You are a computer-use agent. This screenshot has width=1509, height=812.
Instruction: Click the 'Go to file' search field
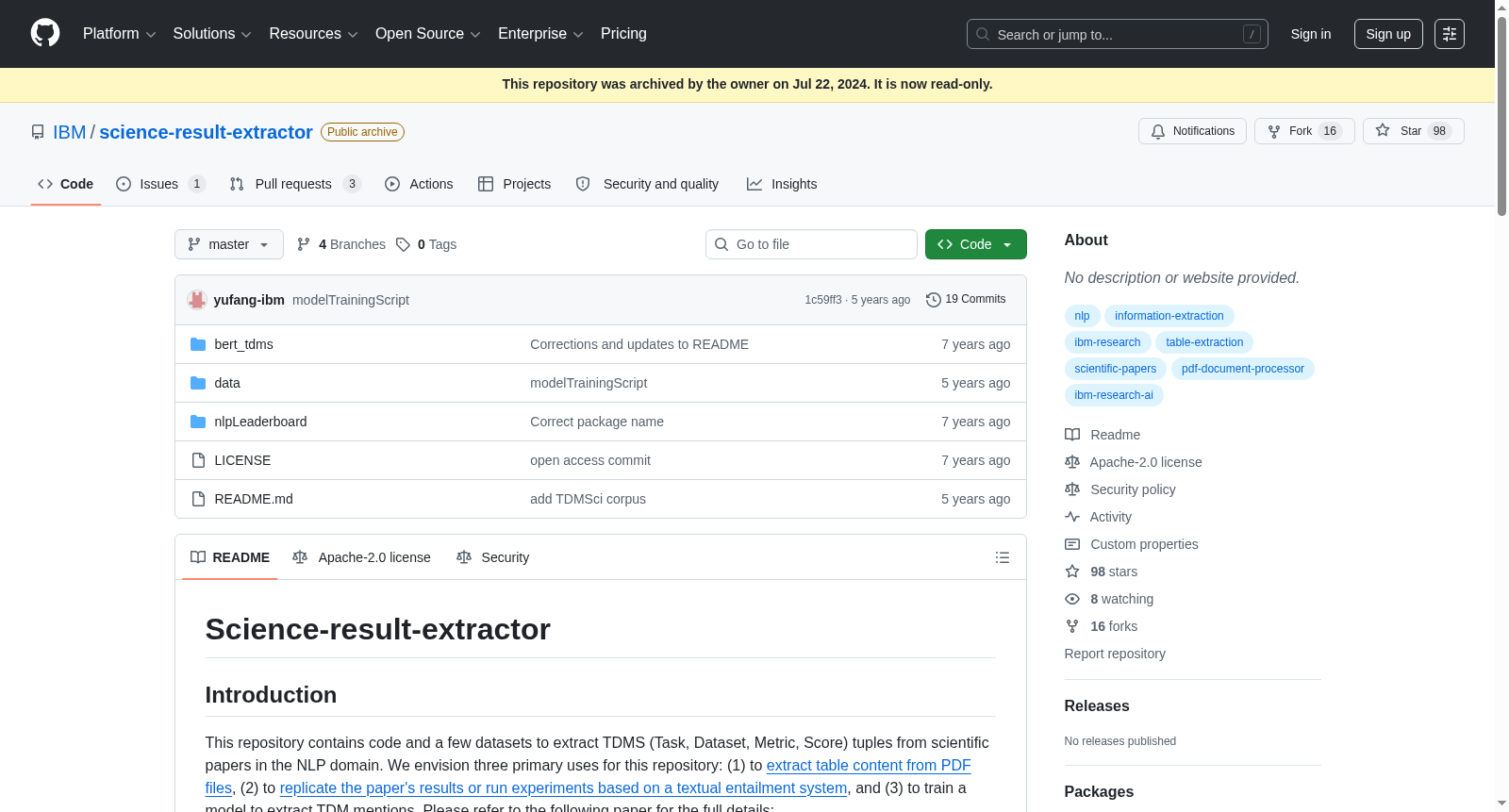coord(811,244)
